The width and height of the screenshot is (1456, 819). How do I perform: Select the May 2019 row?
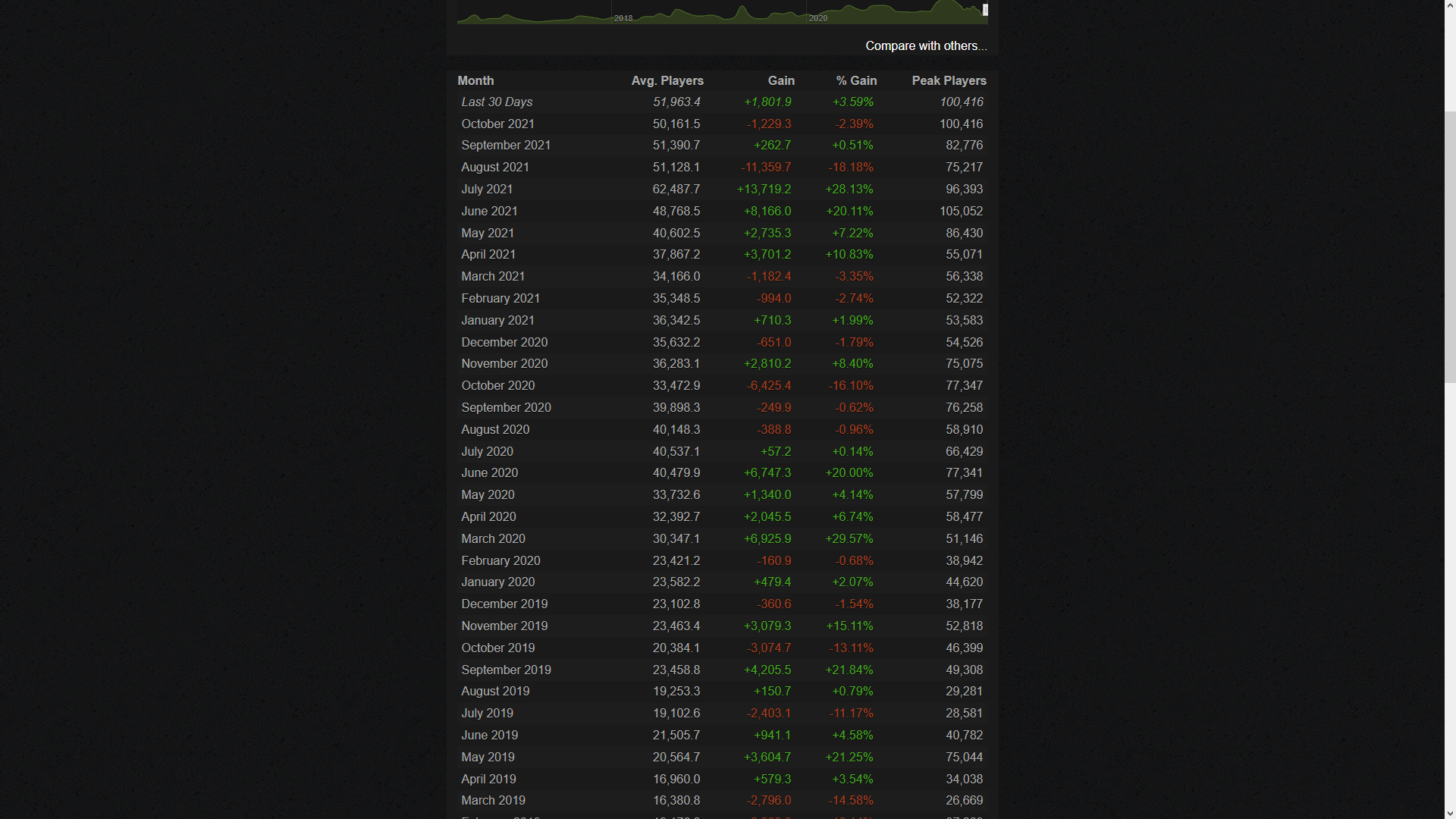click(722, 758)
